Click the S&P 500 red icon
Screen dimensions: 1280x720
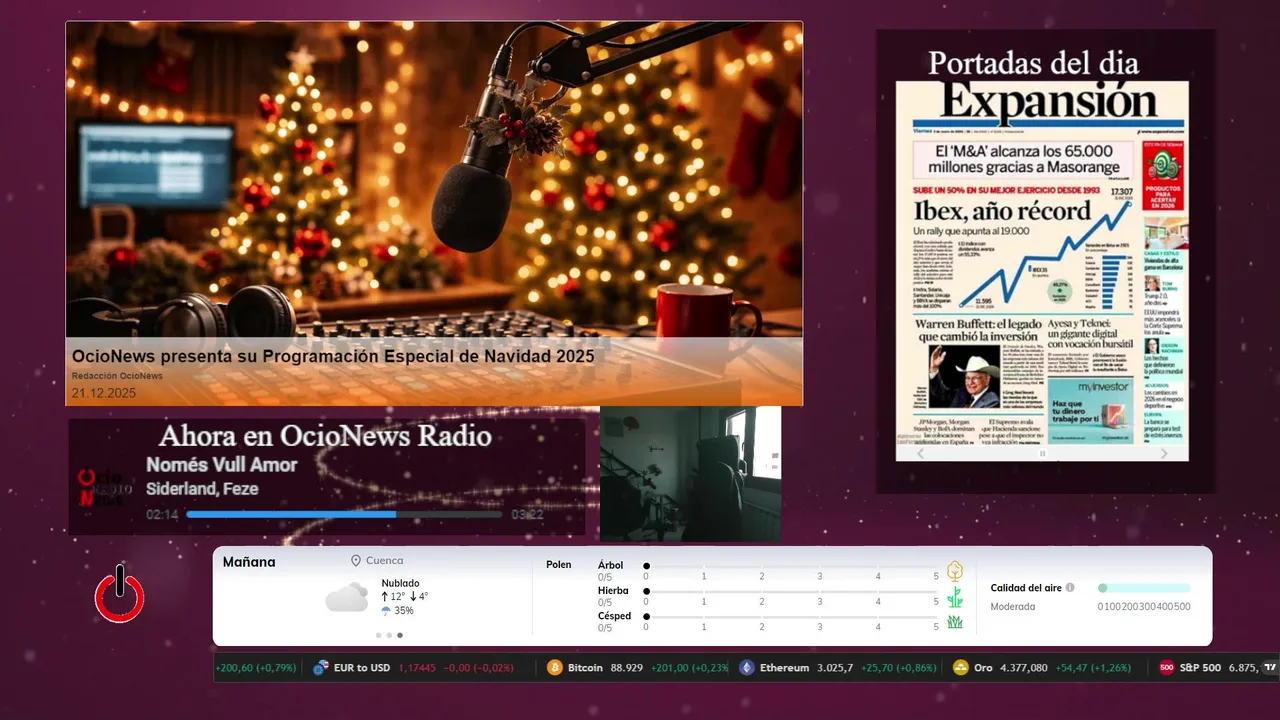(1166, 667)
